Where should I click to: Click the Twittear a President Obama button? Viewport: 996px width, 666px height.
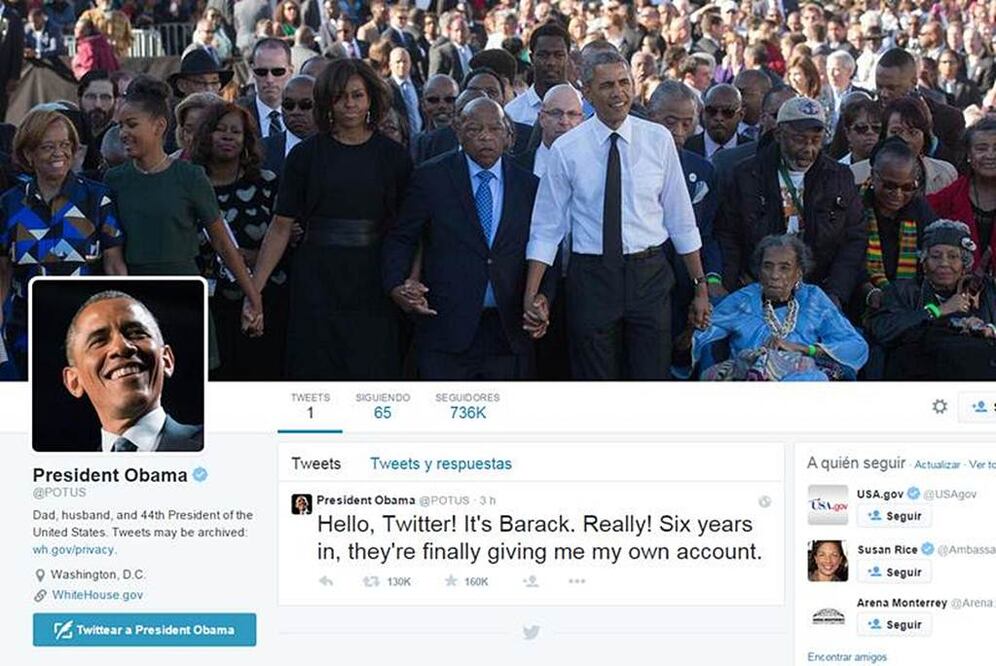pos(145,630)
